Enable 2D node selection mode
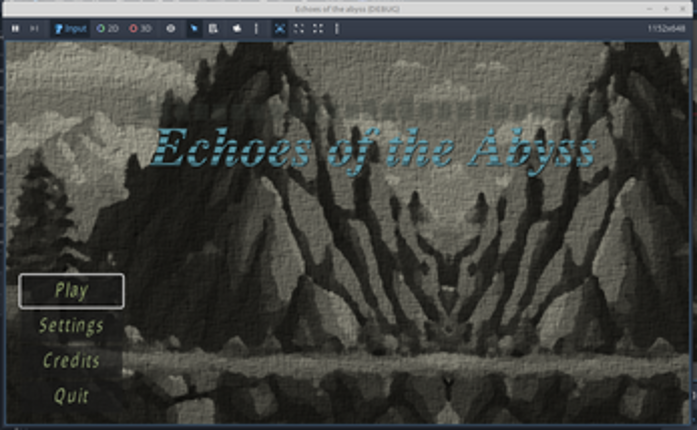 click(x=108, y=28)
